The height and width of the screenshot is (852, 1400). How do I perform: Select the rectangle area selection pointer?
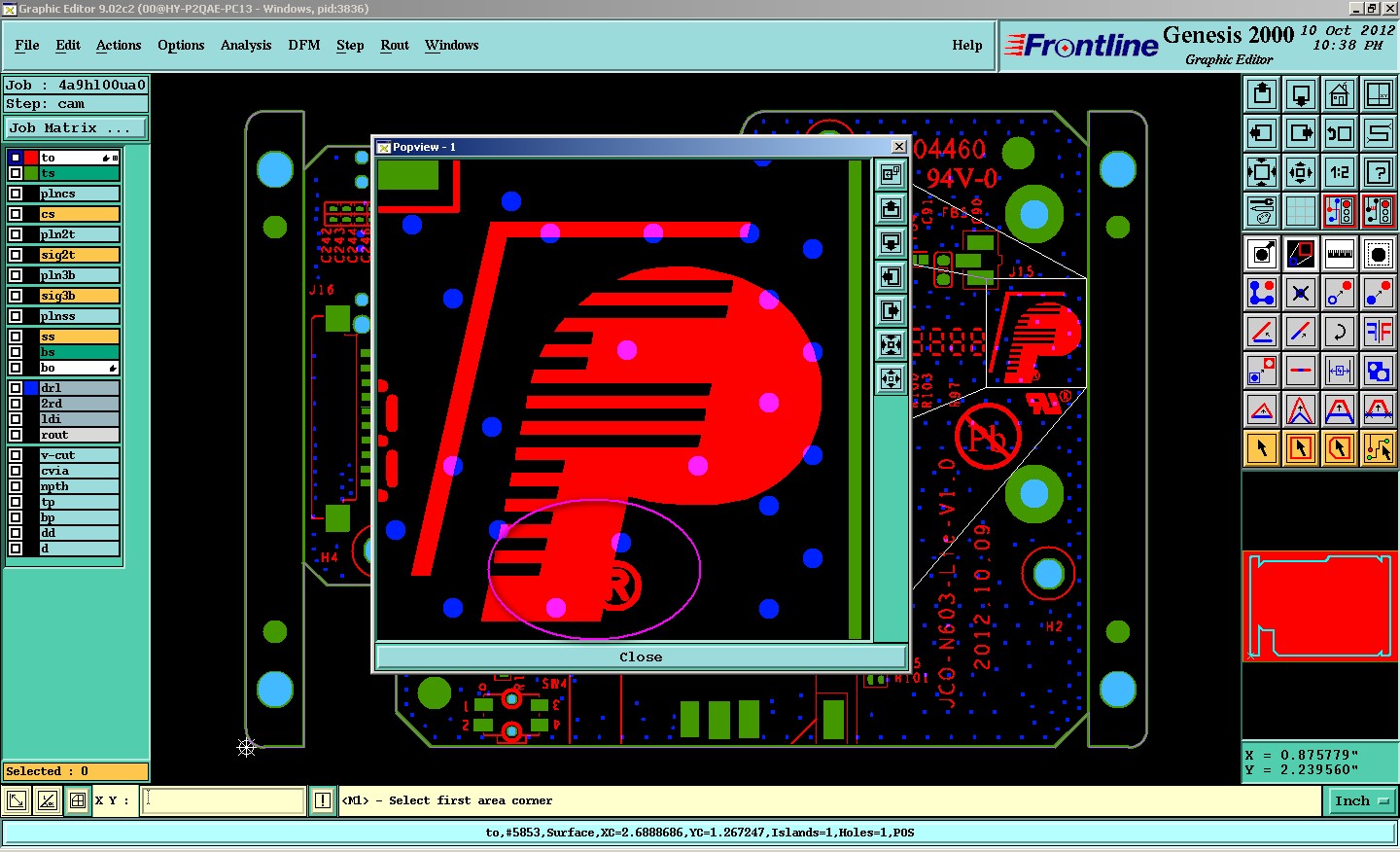1301,448
